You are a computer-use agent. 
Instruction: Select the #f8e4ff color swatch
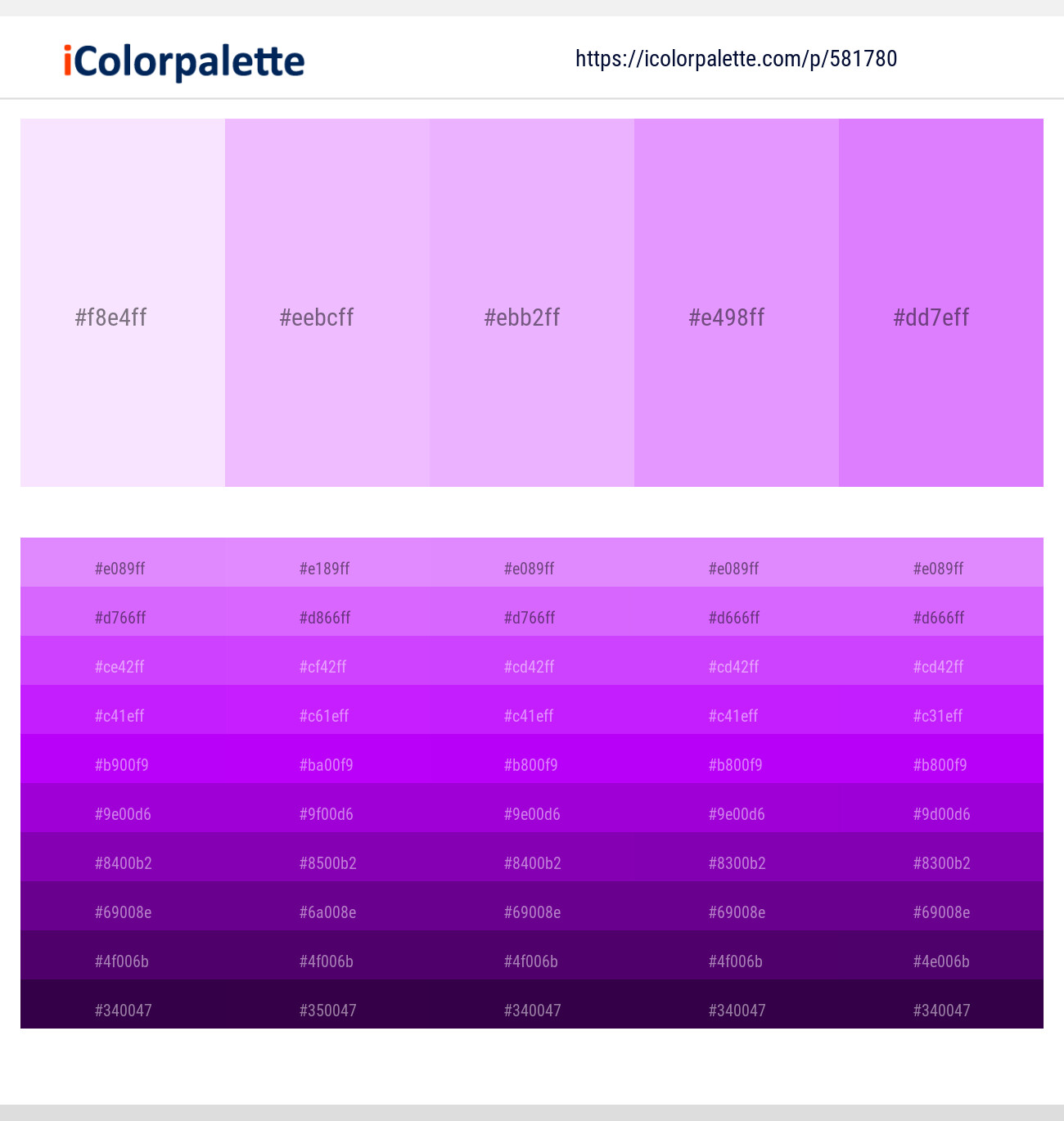[x=122, y=303]
